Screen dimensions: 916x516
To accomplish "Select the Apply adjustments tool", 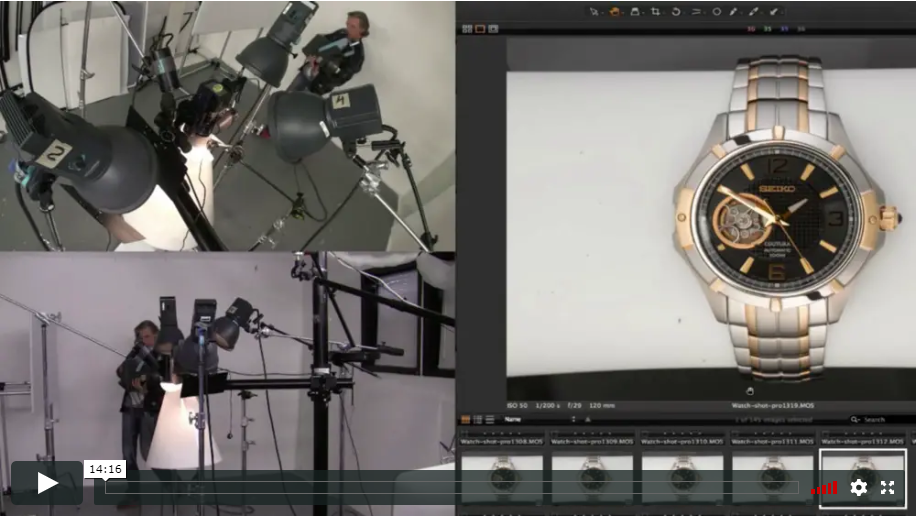I will click(774, 12).
